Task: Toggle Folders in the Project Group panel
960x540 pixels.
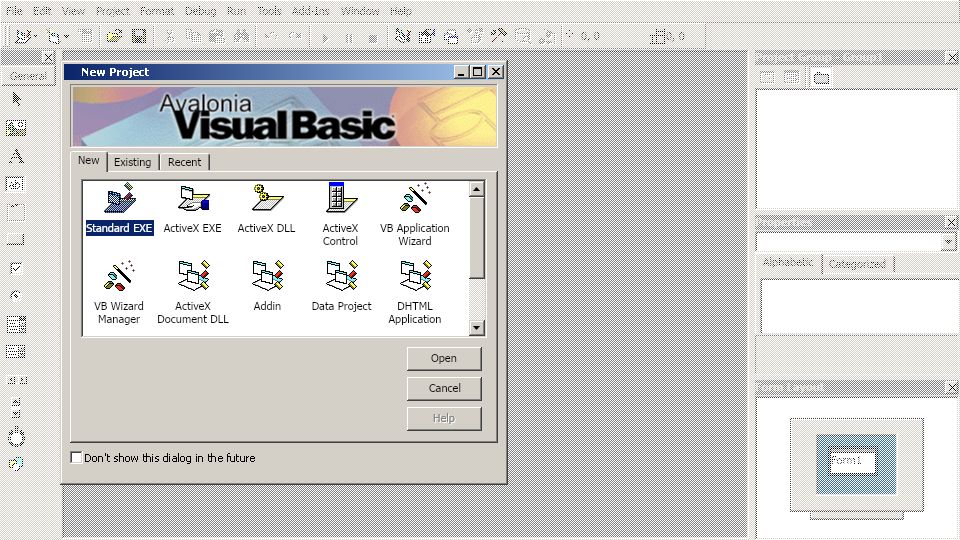Action: [821, 78]
